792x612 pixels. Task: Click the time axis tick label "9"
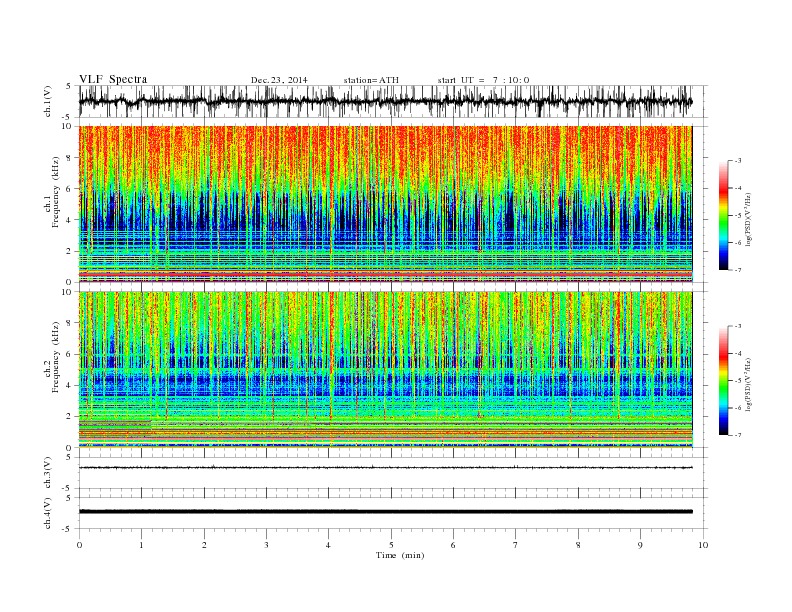(640, 545)
